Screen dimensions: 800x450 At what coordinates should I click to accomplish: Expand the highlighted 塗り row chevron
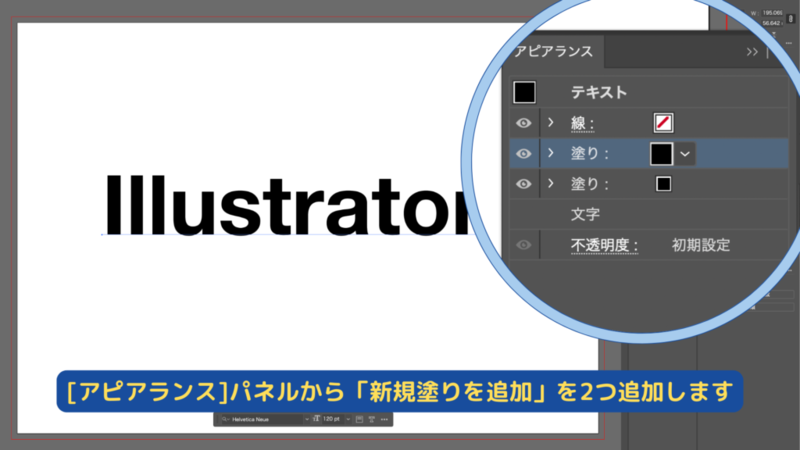point(551,153)
